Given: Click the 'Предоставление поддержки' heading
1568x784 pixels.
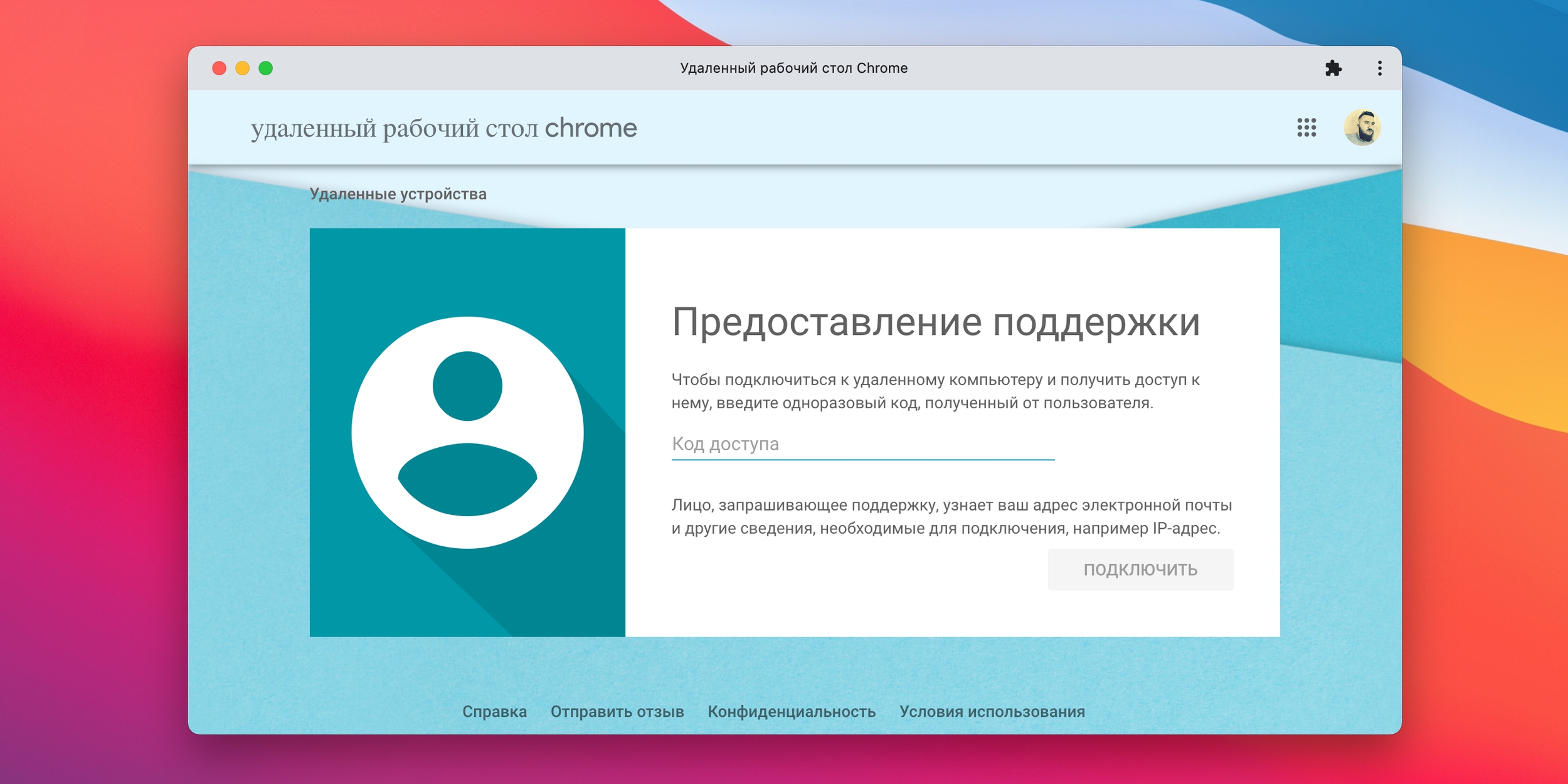Looking at the screenshot, I should (x=936, y=322).
